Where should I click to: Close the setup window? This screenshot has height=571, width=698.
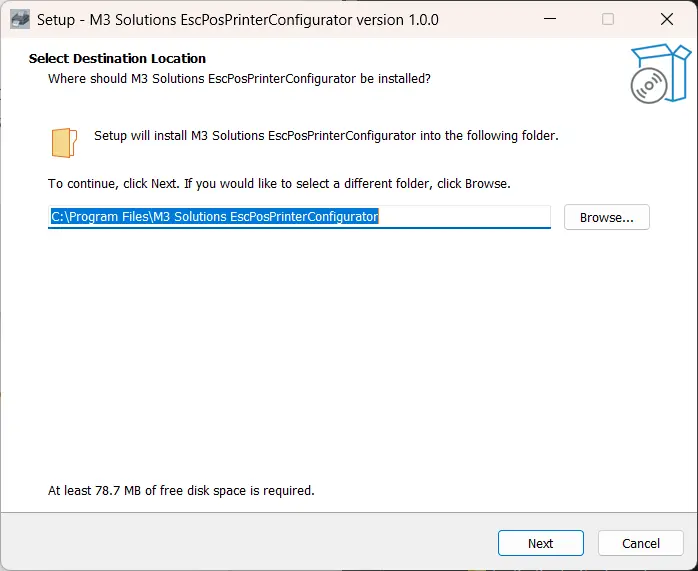pyautogui.click(x=667, y=19)
